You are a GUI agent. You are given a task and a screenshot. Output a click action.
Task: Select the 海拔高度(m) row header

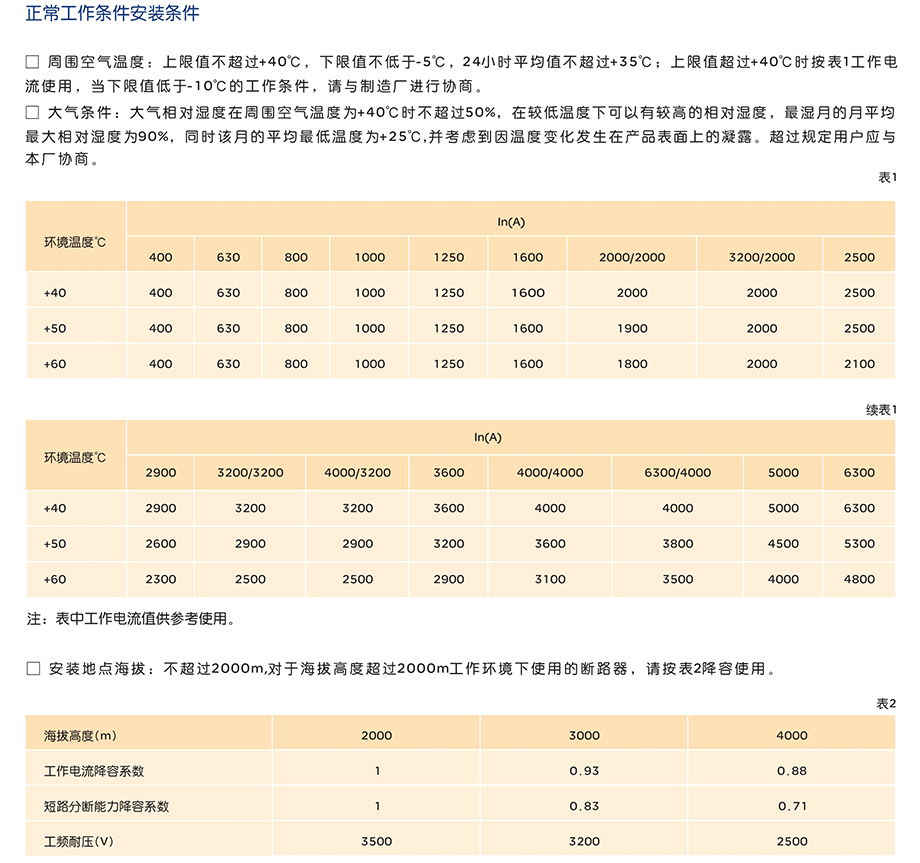point(81,736)
